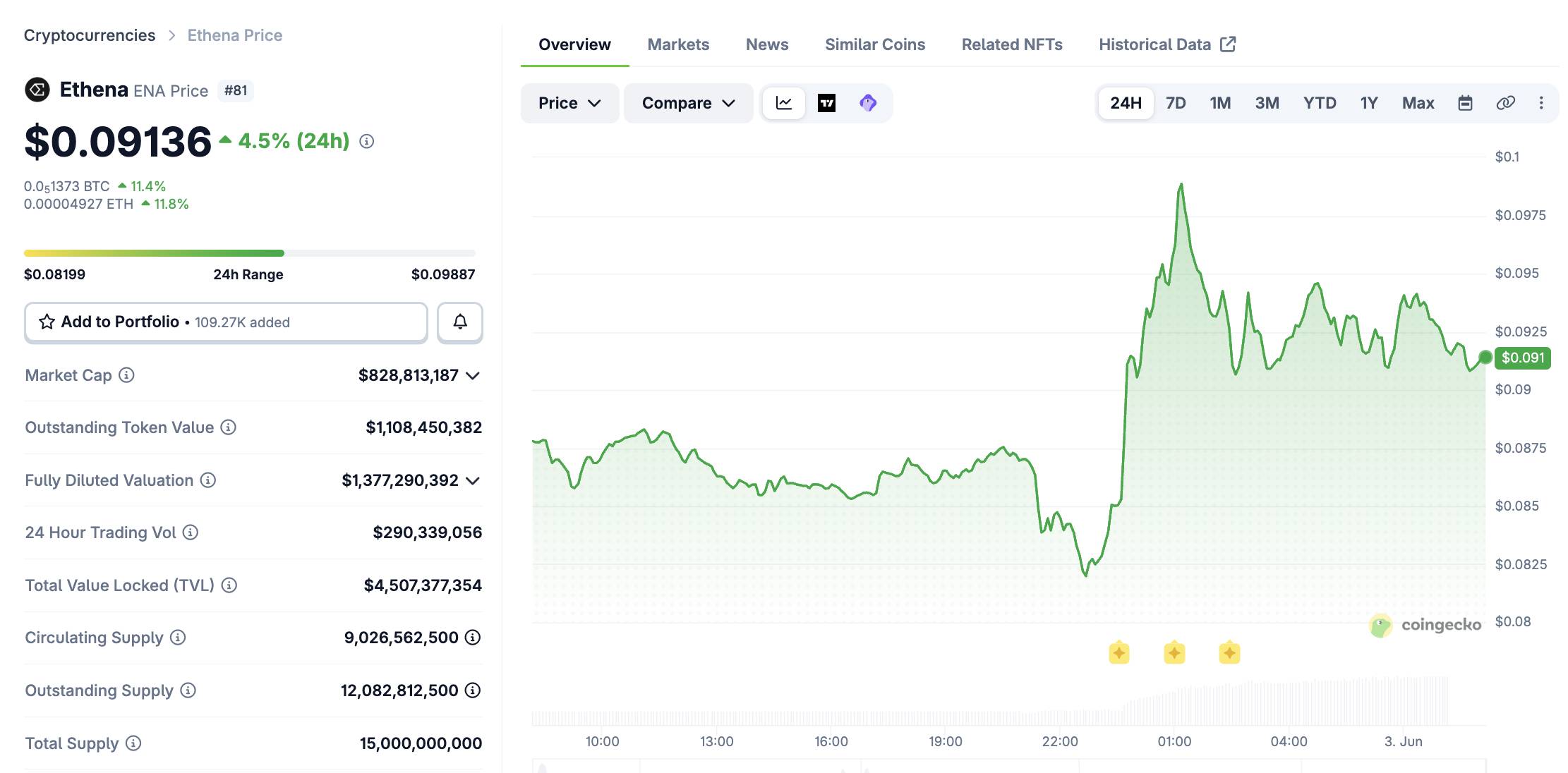This screenshot has height=773, width=1568.
Task: Switch to line chart view icon
Action: tap(784, 103)
